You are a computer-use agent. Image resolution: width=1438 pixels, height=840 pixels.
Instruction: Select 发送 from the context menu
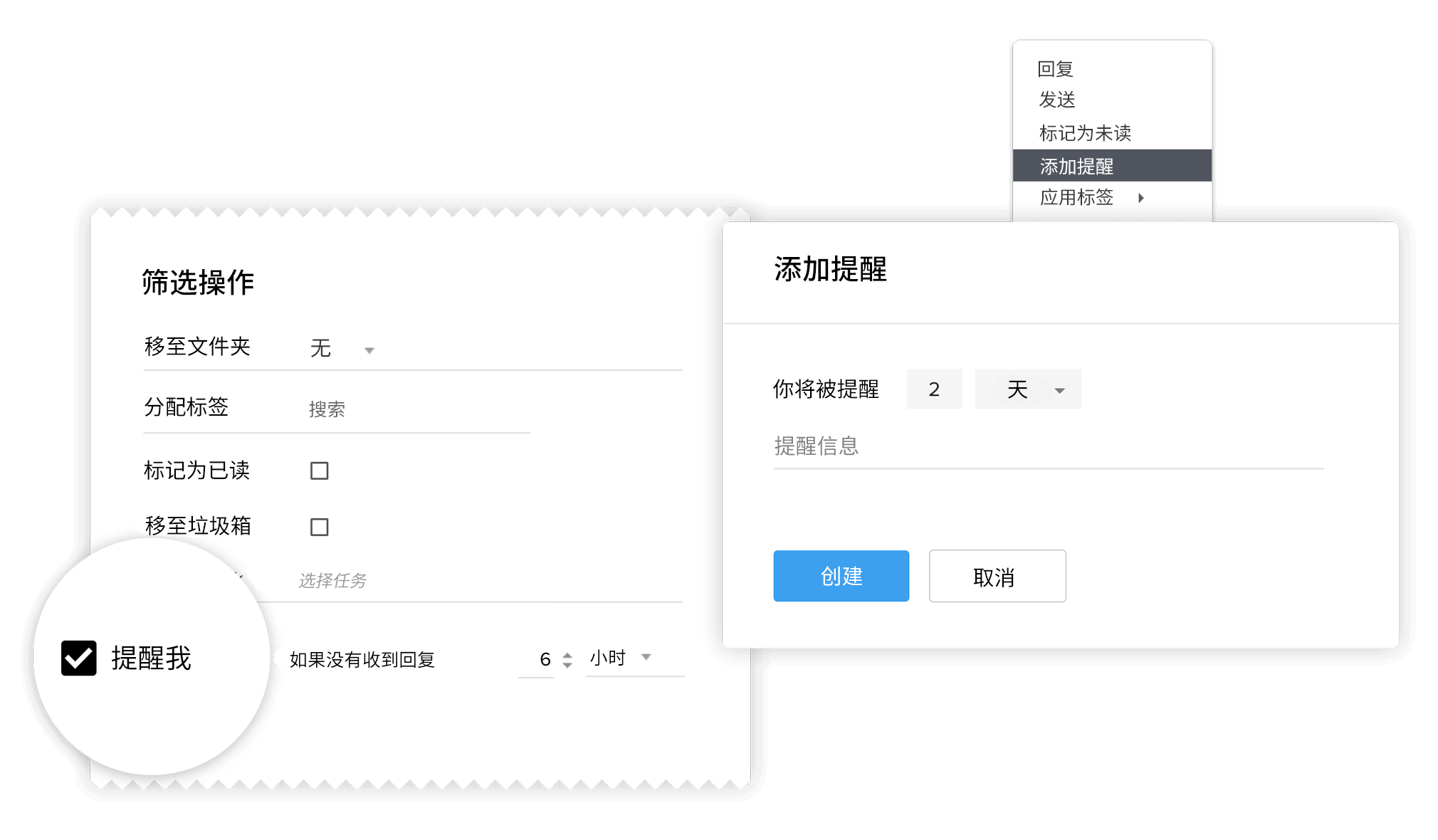pos(1056,100)
